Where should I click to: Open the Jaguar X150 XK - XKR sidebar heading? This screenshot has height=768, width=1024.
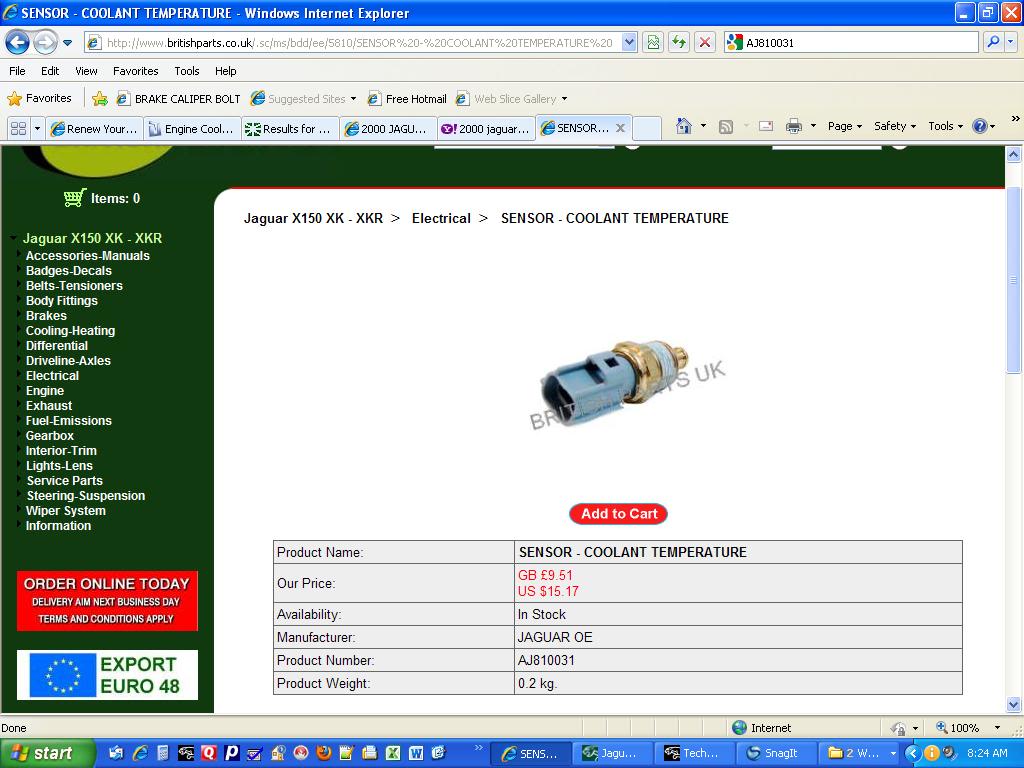click(x=92, y=238)
